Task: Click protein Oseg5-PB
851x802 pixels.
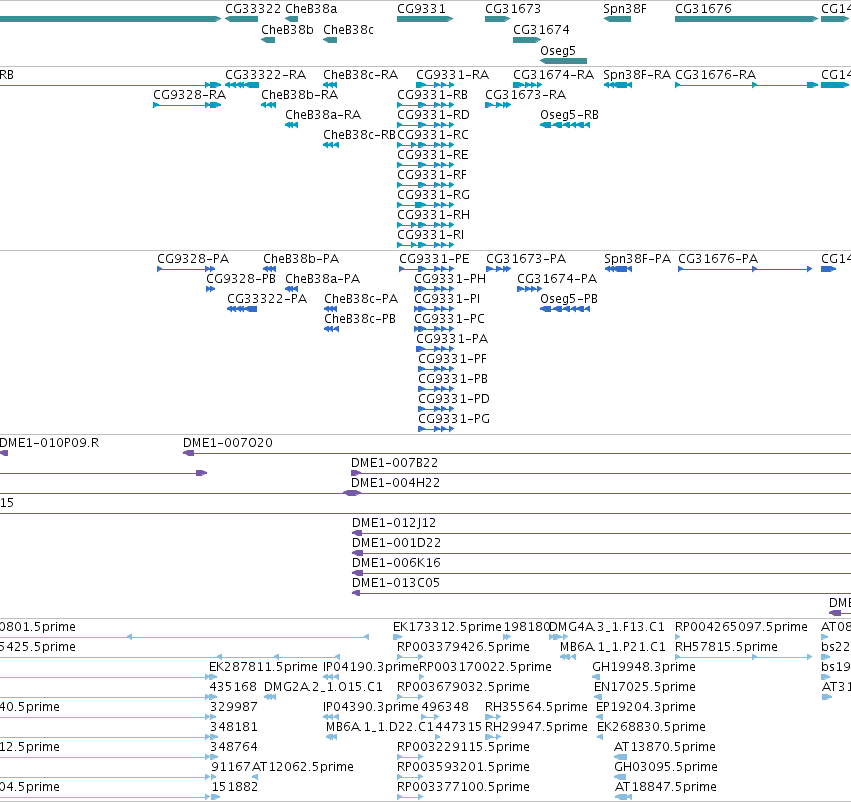Action: point(569,300)
